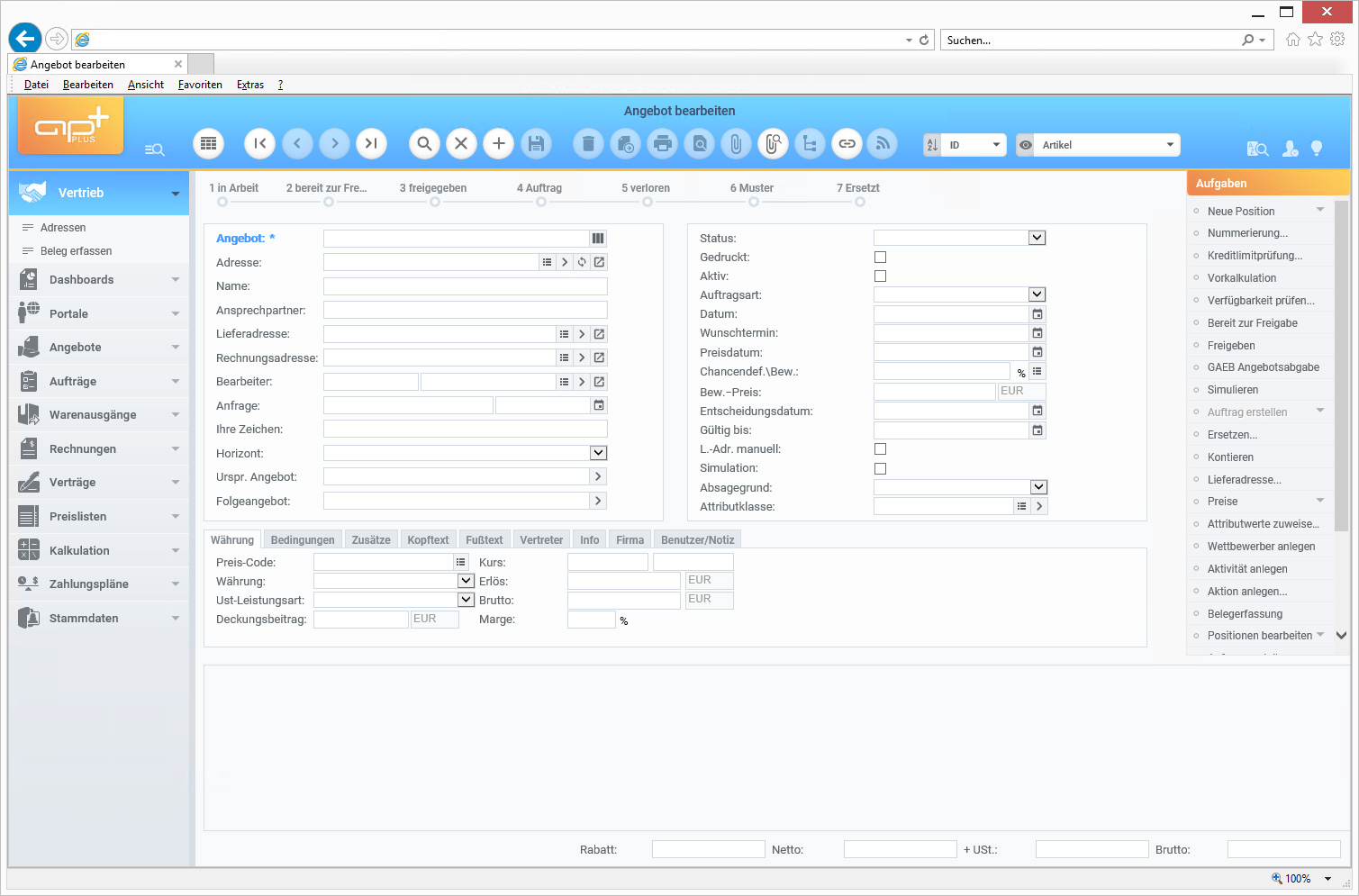1359x896 pixels.
Task: Click the save diskette toolbar icon
Action: point(536,144)
